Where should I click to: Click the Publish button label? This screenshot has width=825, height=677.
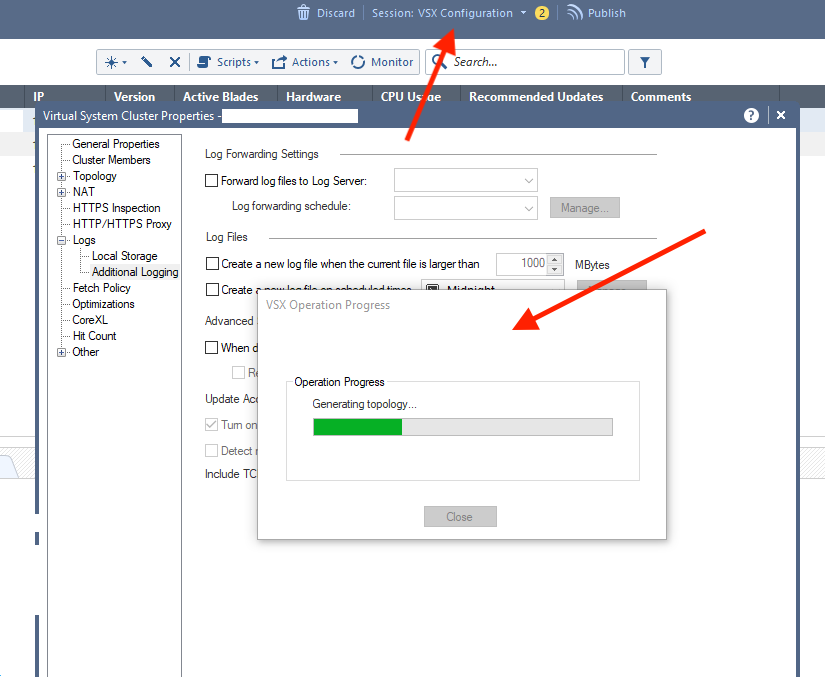coord(607,13)
